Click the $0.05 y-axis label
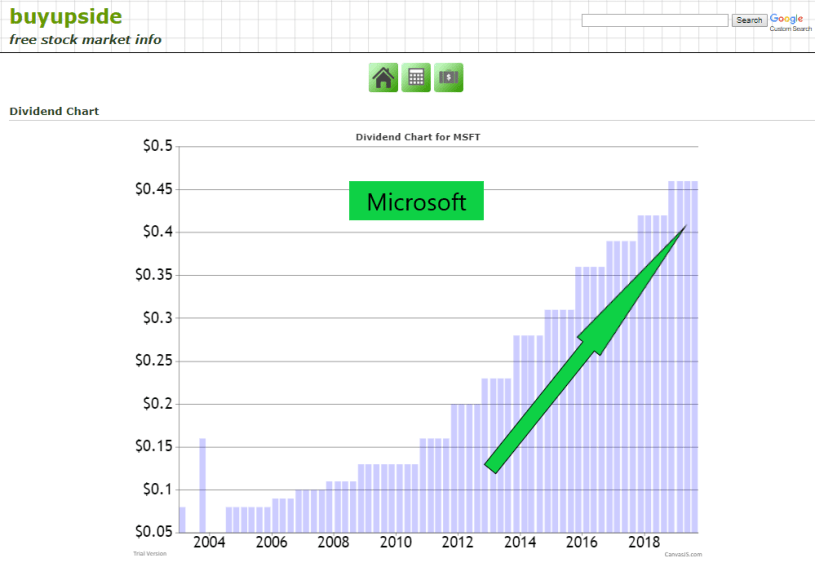The image size is (815, 576). click(x=152, y=532)
